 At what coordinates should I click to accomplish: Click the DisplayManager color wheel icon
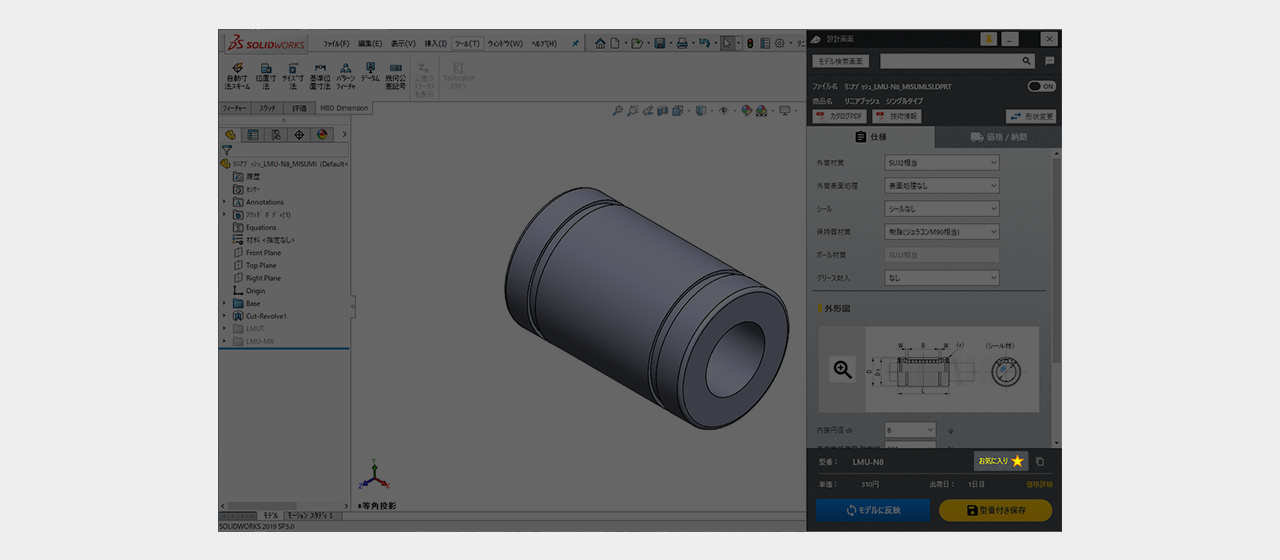[322, 134]
